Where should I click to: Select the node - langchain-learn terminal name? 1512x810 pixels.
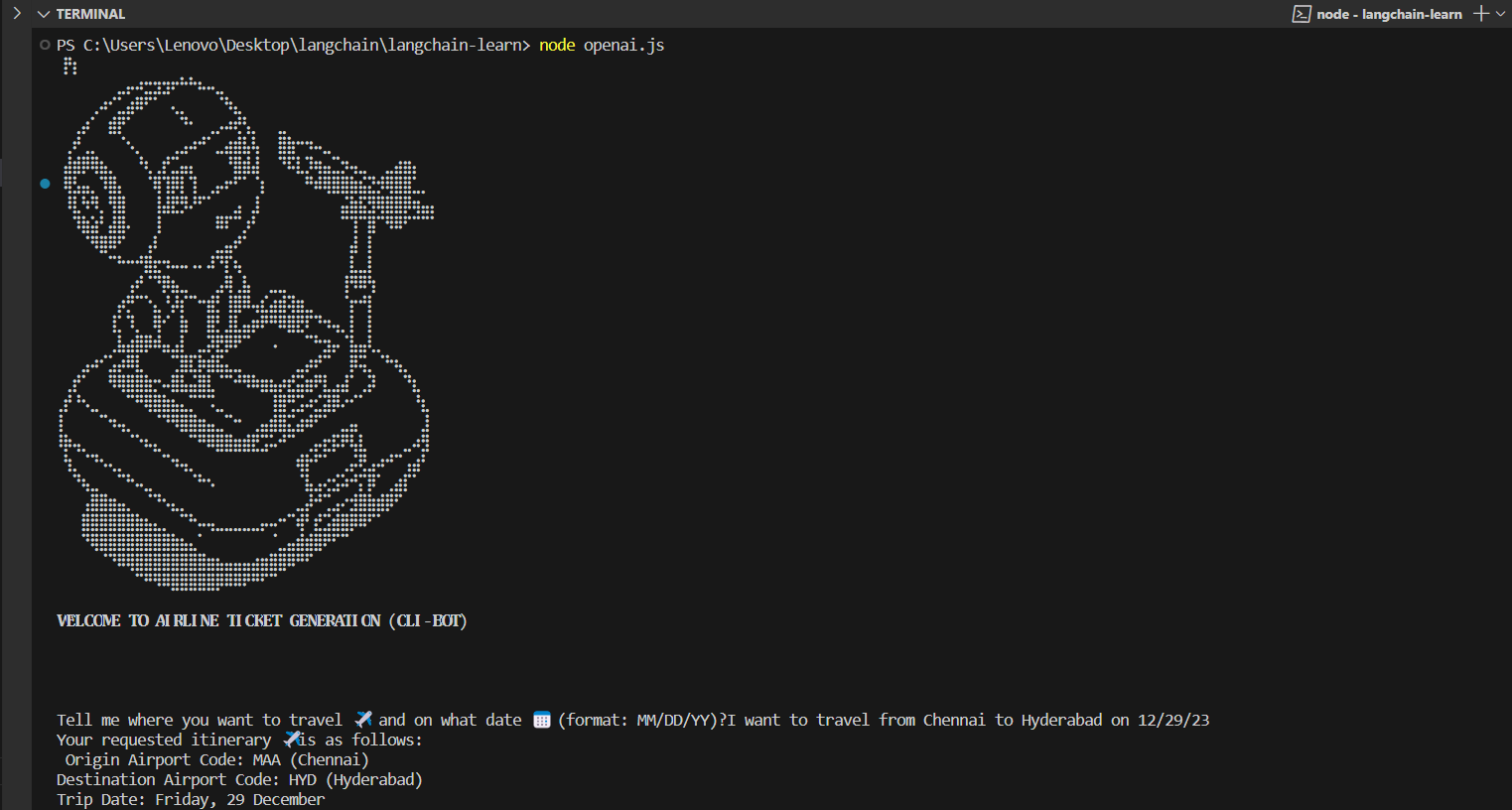point(1389,14)
